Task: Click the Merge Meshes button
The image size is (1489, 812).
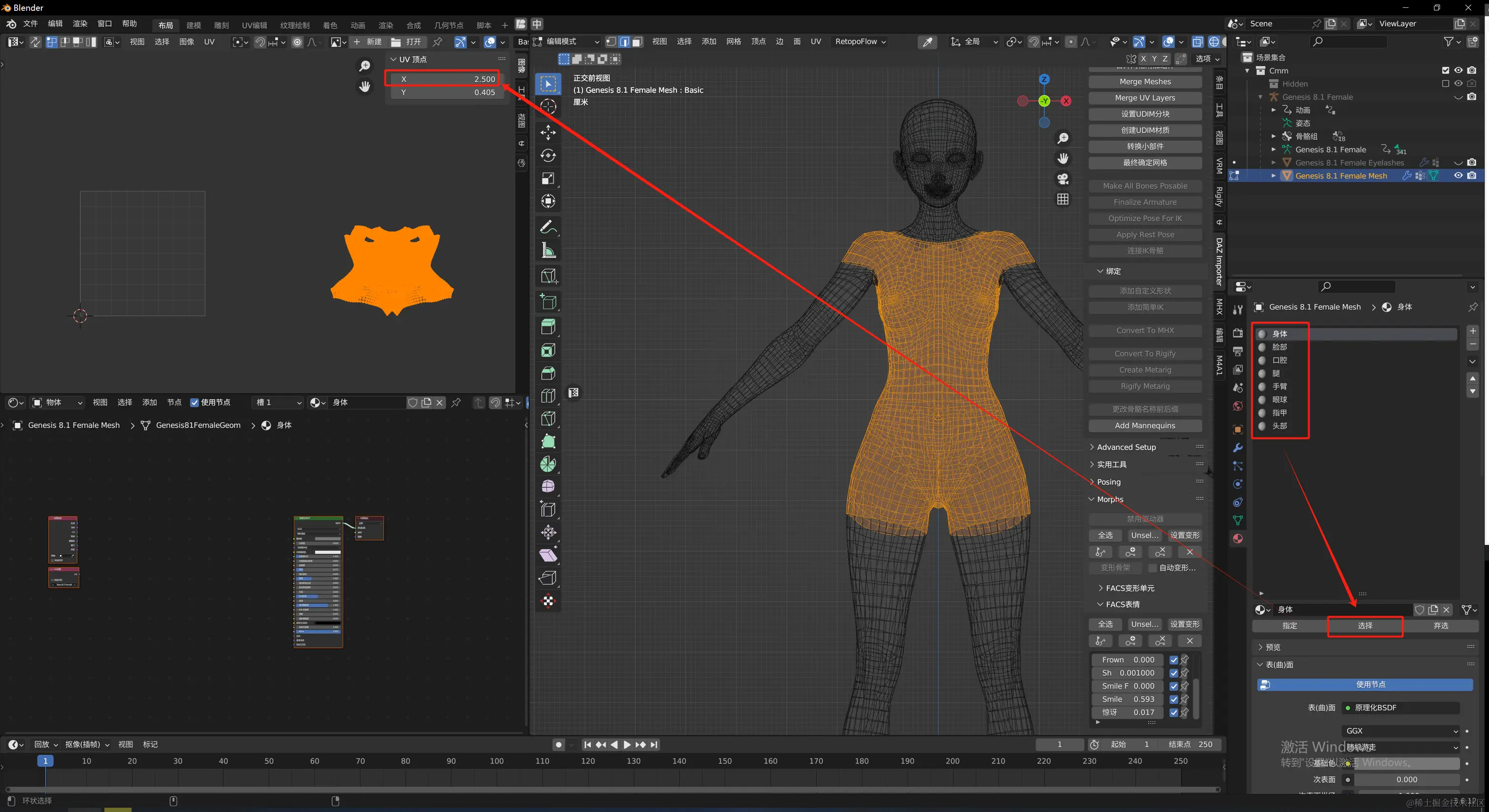Action: [x=1144, y=81]
